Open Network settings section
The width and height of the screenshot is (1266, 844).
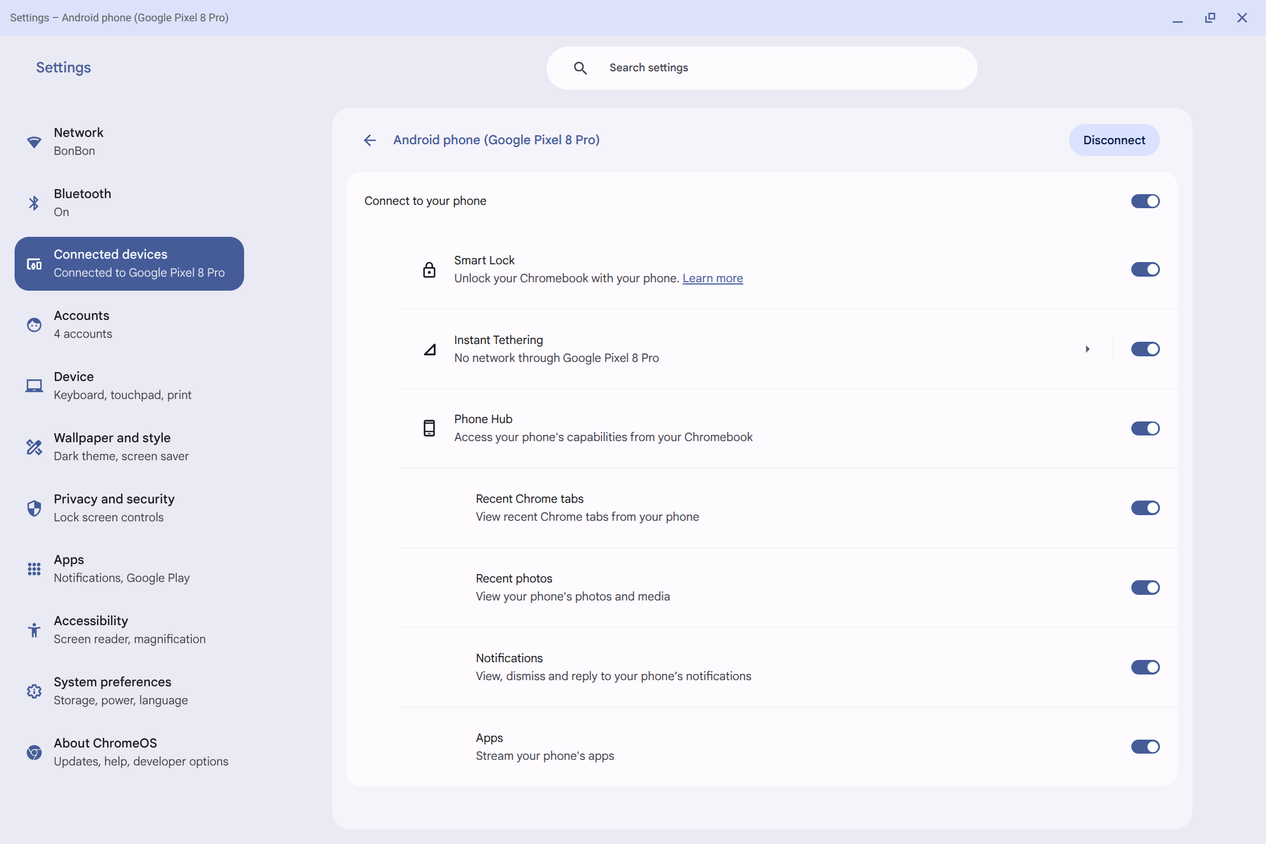pos(129,142)
